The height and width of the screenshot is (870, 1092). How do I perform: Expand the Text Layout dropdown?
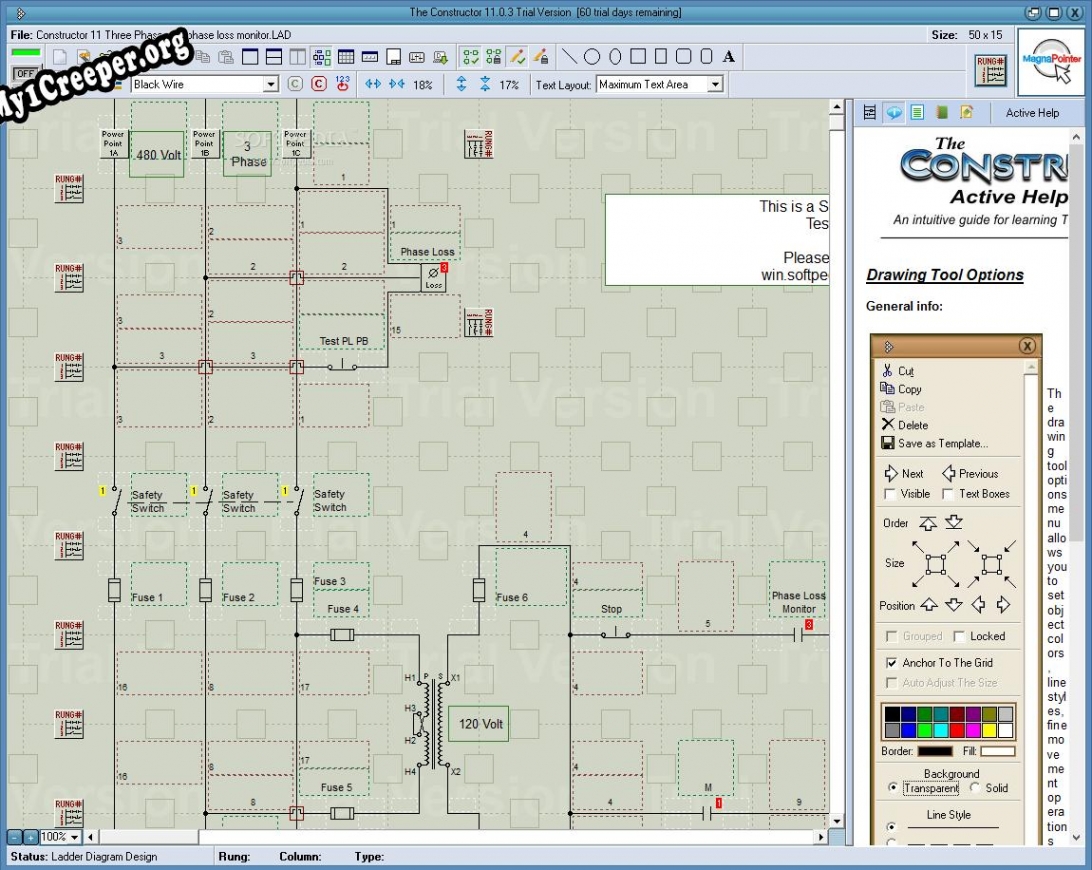tap(715, 85)
